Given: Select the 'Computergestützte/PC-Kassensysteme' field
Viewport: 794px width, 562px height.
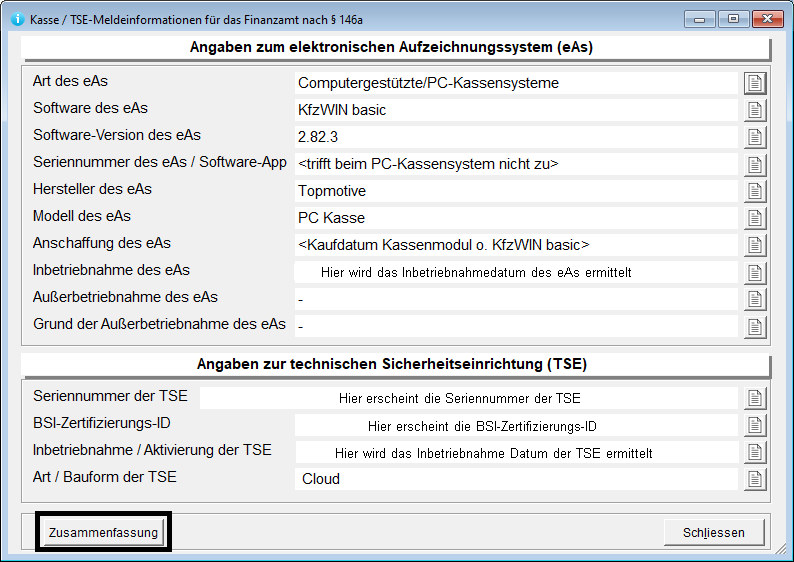Looking at the screenshot, I should (x=516, y=83).
